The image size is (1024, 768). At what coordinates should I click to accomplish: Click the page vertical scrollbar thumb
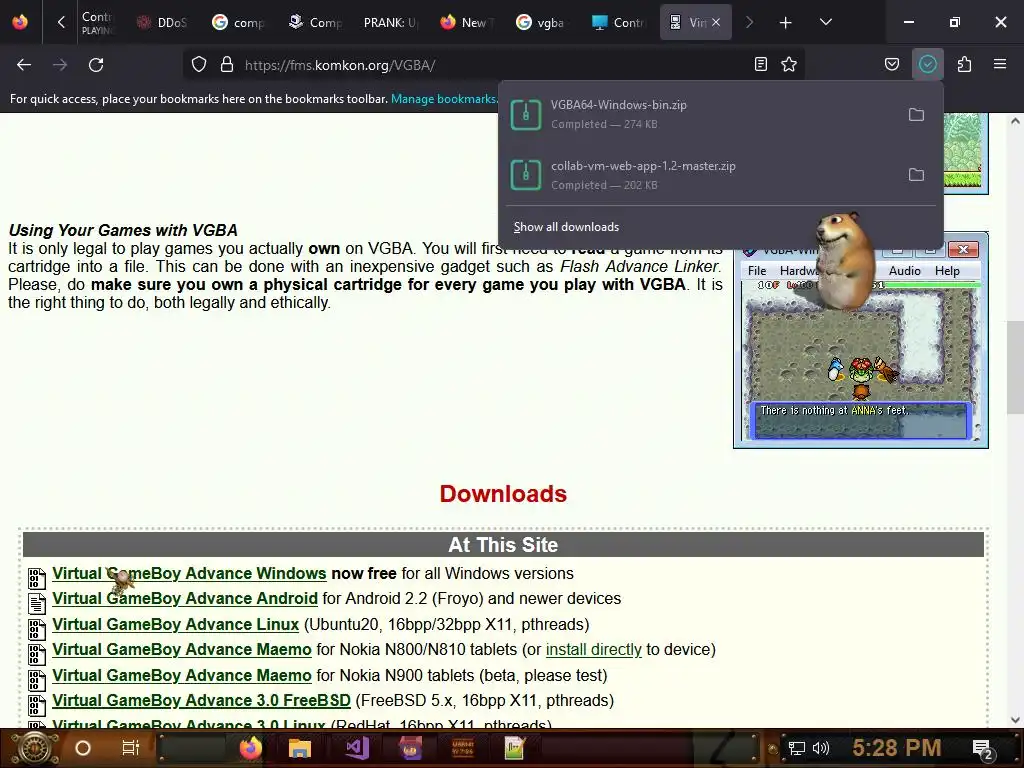[1015, 368]
